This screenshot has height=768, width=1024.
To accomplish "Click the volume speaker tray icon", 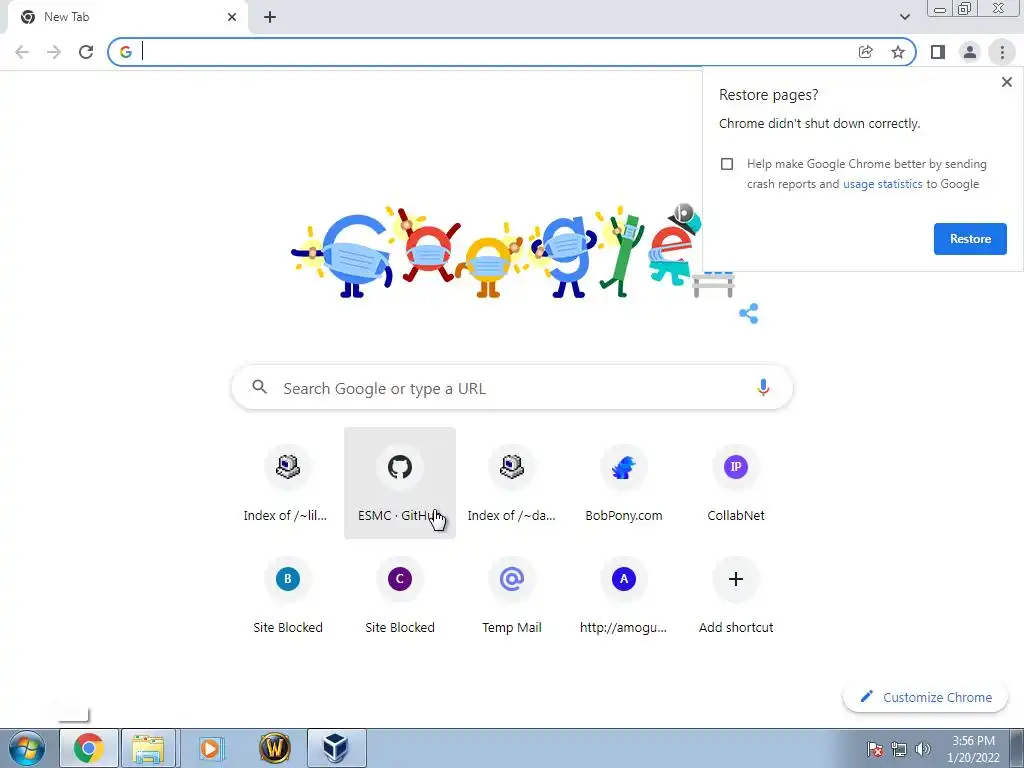I will pos(922,749).
